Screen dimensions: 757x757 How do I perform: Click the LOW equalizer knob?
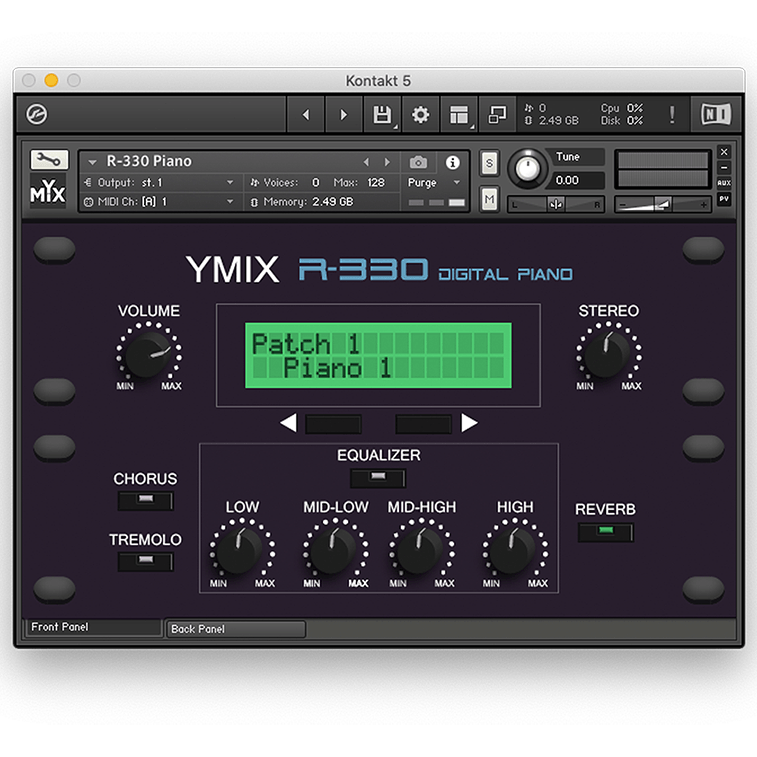[239, 551]
